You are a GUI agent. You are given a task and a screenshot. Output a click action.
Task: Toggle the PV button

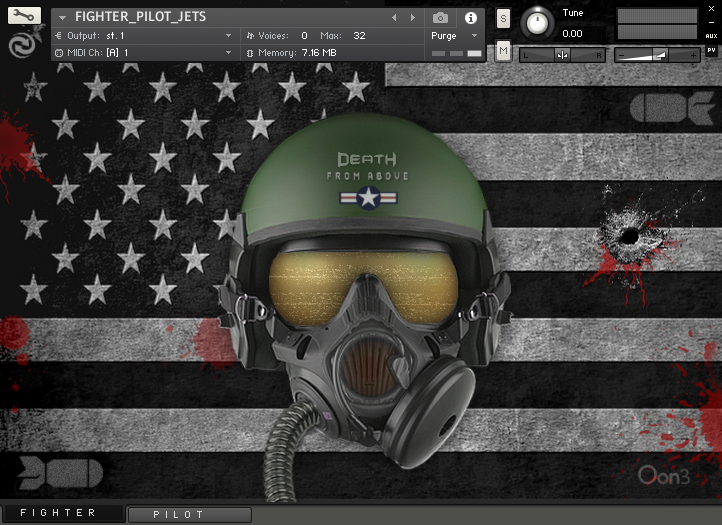711,50
